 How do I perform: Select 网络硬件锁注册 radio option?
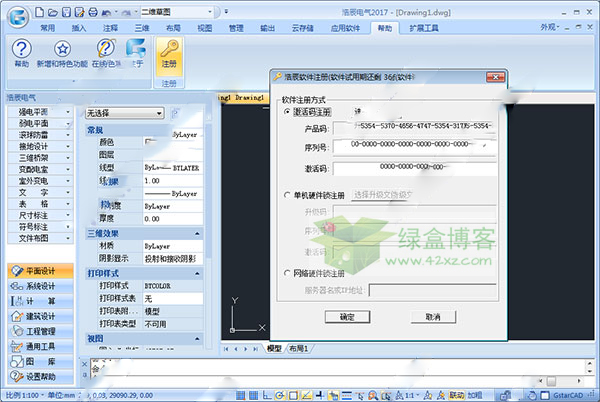[287, 273]
